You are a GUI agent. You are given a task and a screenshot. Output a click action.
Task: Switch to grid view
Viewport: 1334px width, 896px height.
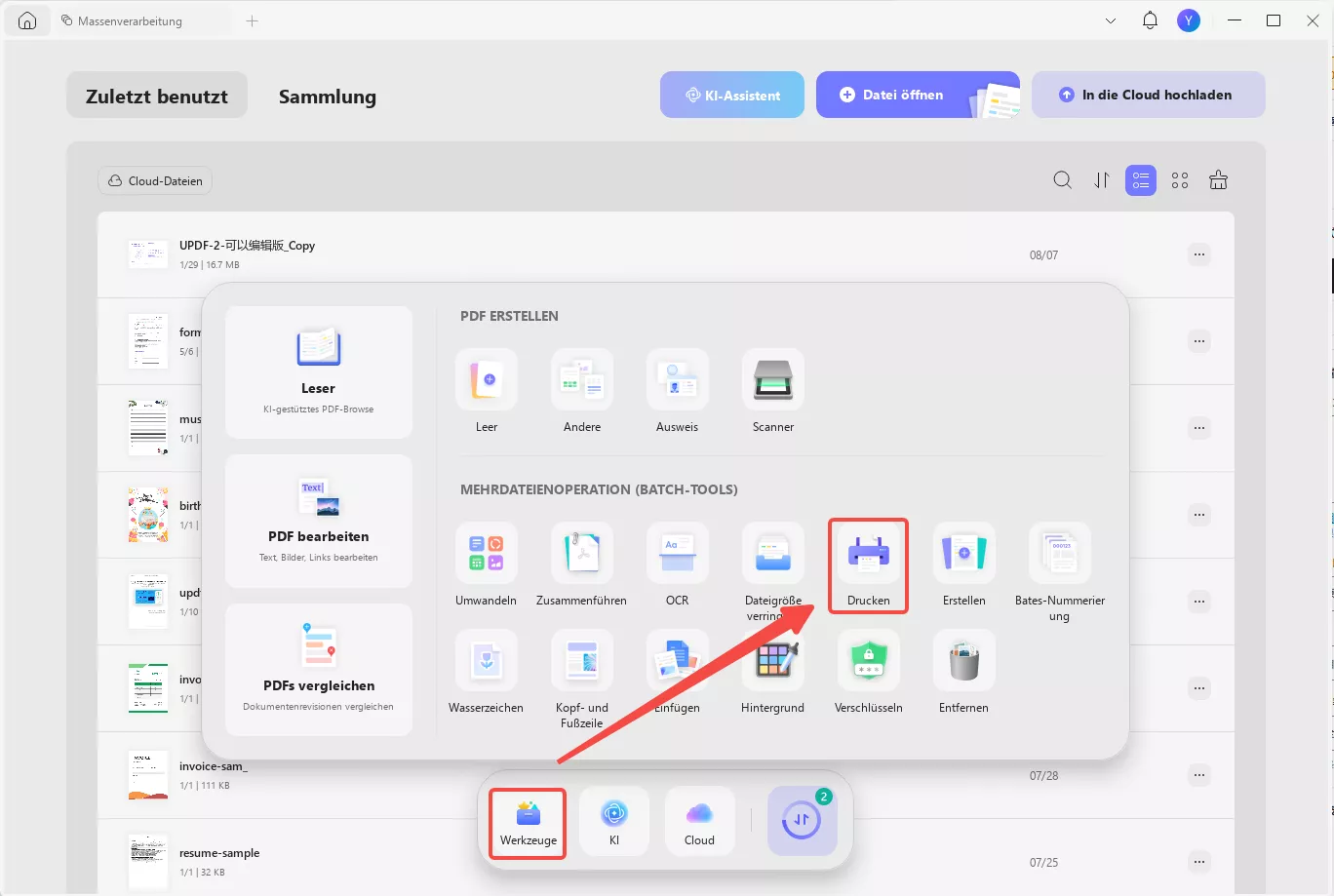(x=1180, y=180)
